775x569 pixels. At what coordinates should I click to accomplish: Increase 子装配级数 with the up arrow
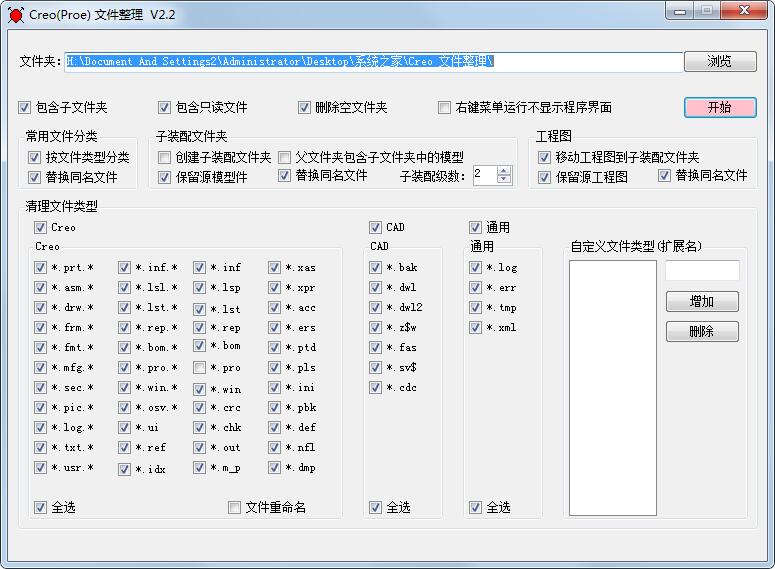pos(504,170)
